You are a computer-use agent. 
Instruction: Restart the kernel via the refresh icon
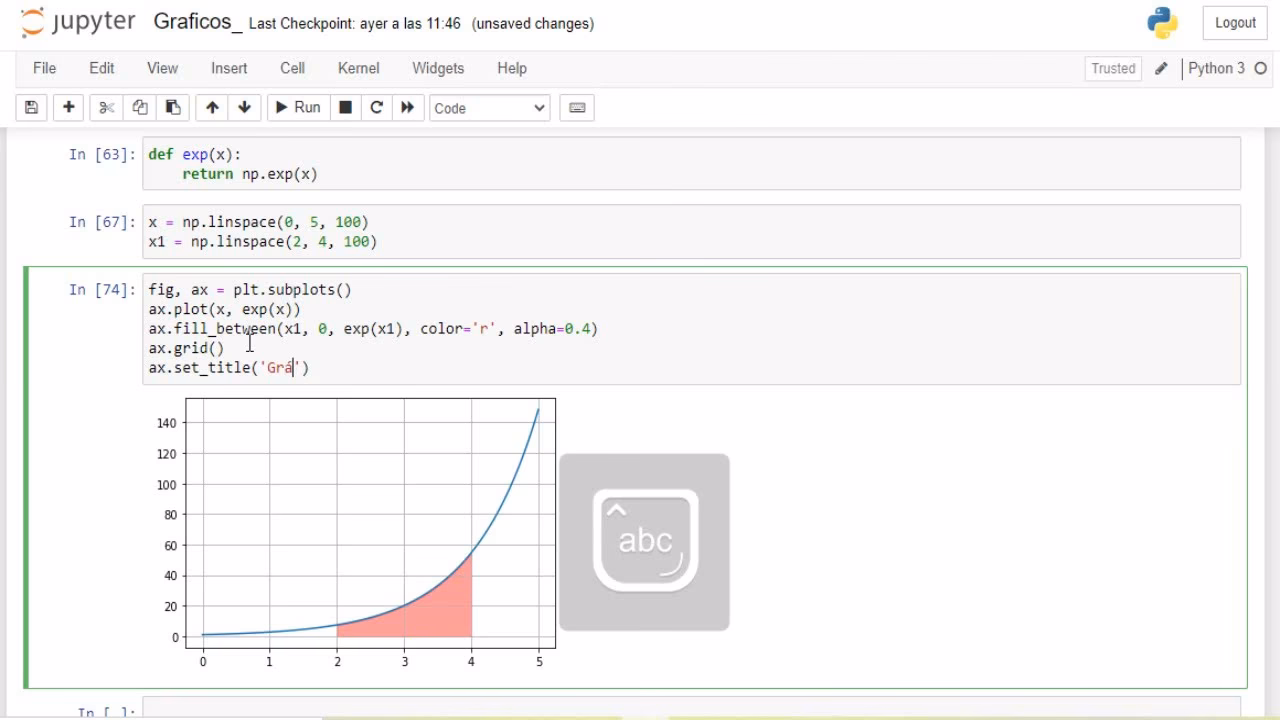point(376,107)
